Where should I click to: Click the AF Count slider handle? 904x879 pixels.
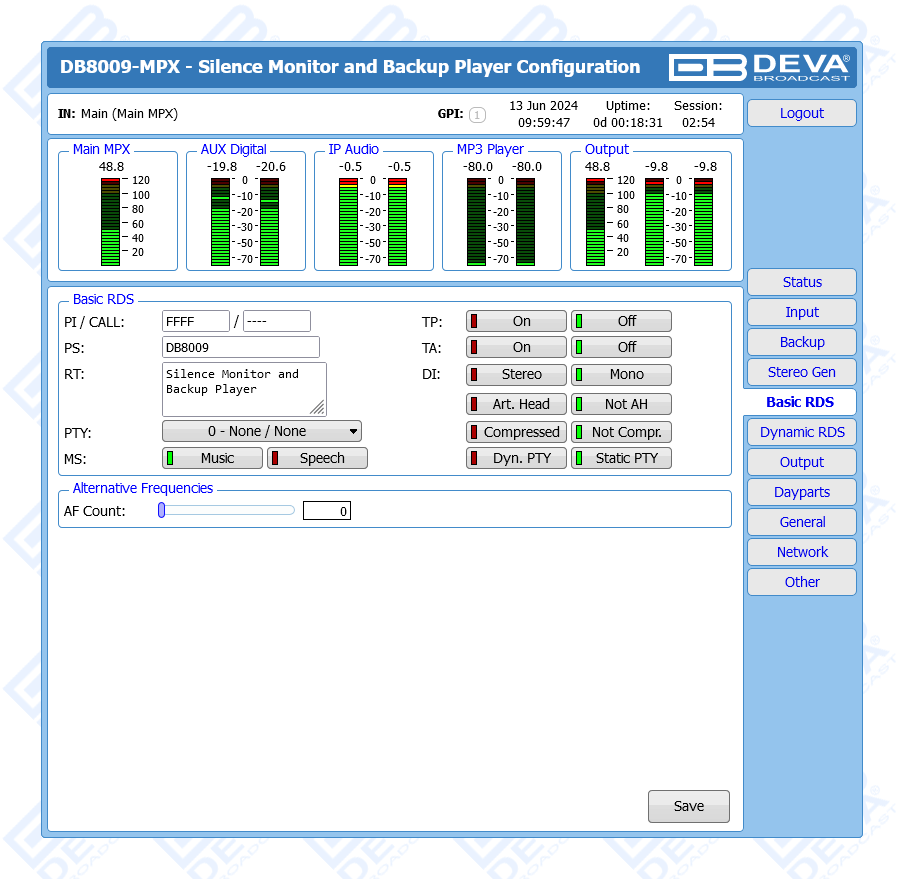point(161,510)
